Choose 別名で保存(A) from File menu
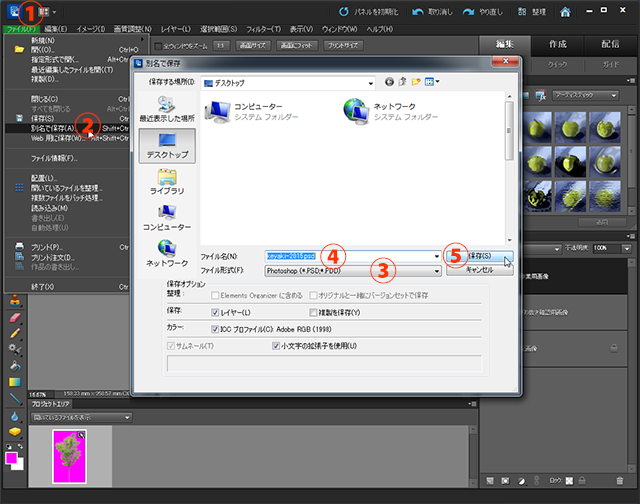The image size is (640, 504). (67, 128)
